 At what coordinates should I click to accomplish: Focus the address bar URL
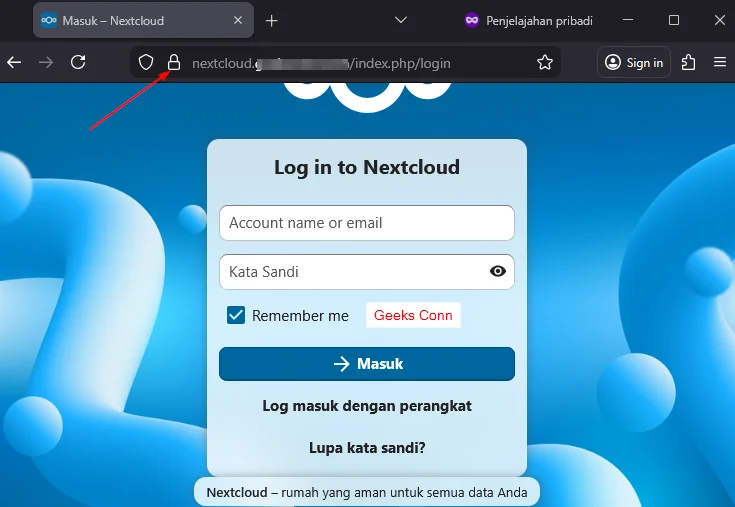(x=321, y=63)
